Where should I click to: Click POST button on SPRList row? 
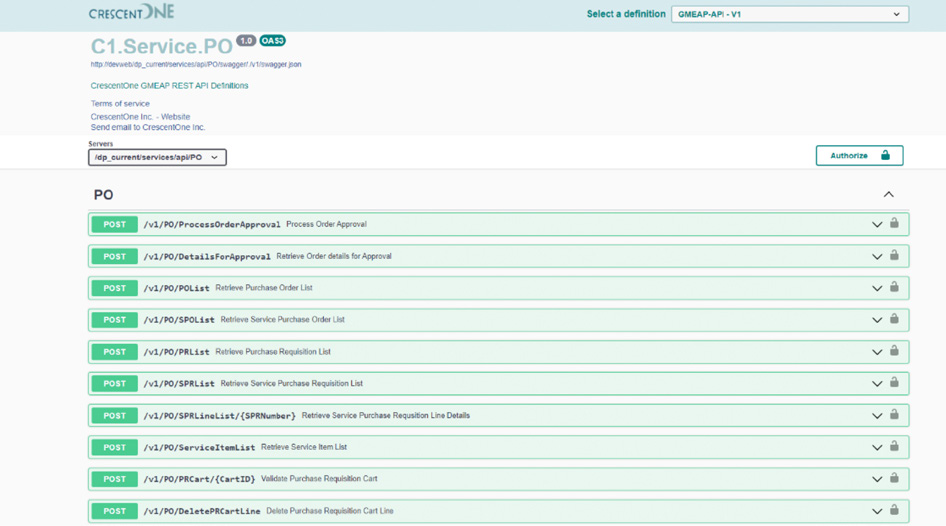115,384
